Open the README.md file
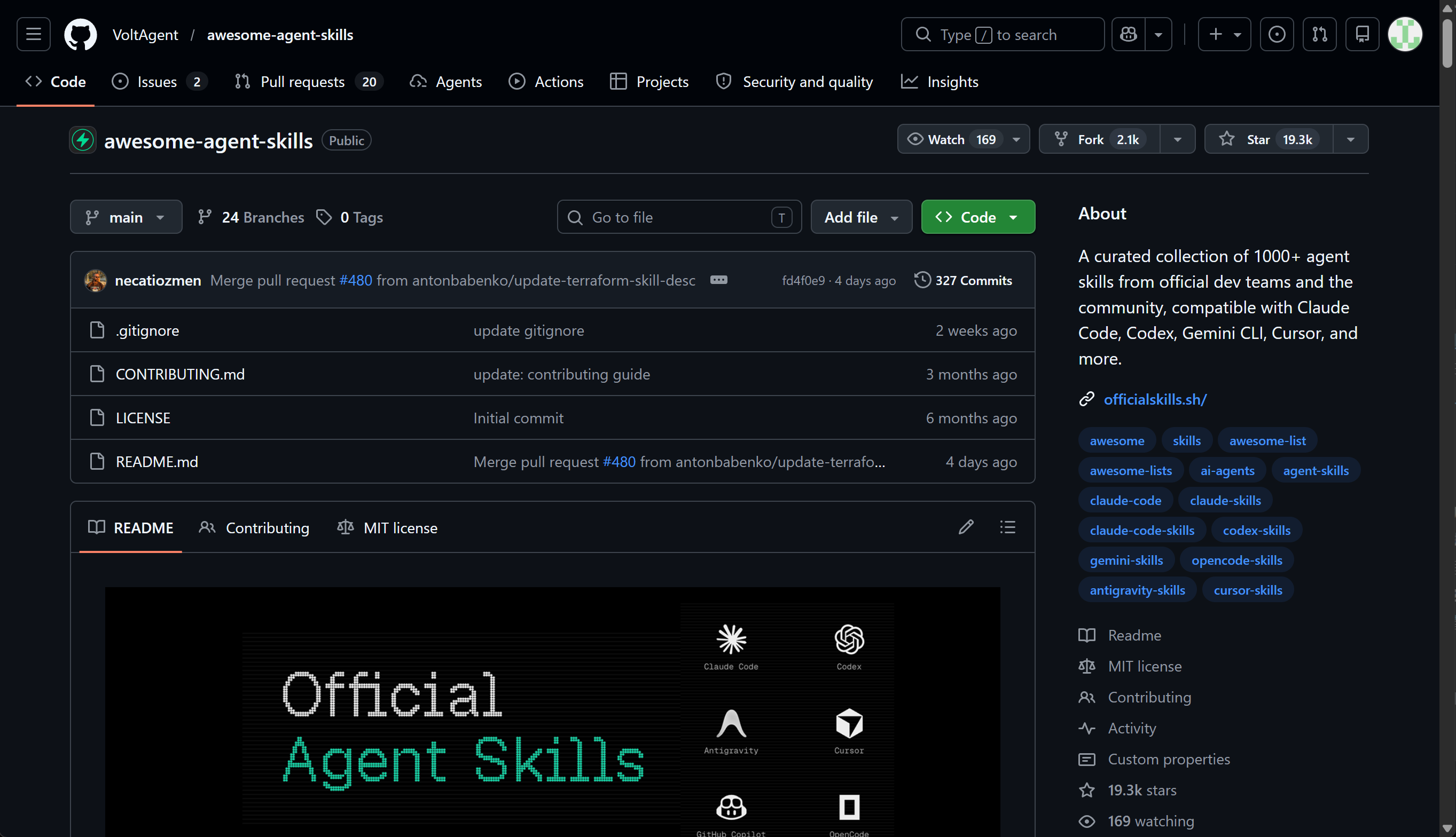The height and width of the screenshot is (837, 1456). (x=156, y=461)
